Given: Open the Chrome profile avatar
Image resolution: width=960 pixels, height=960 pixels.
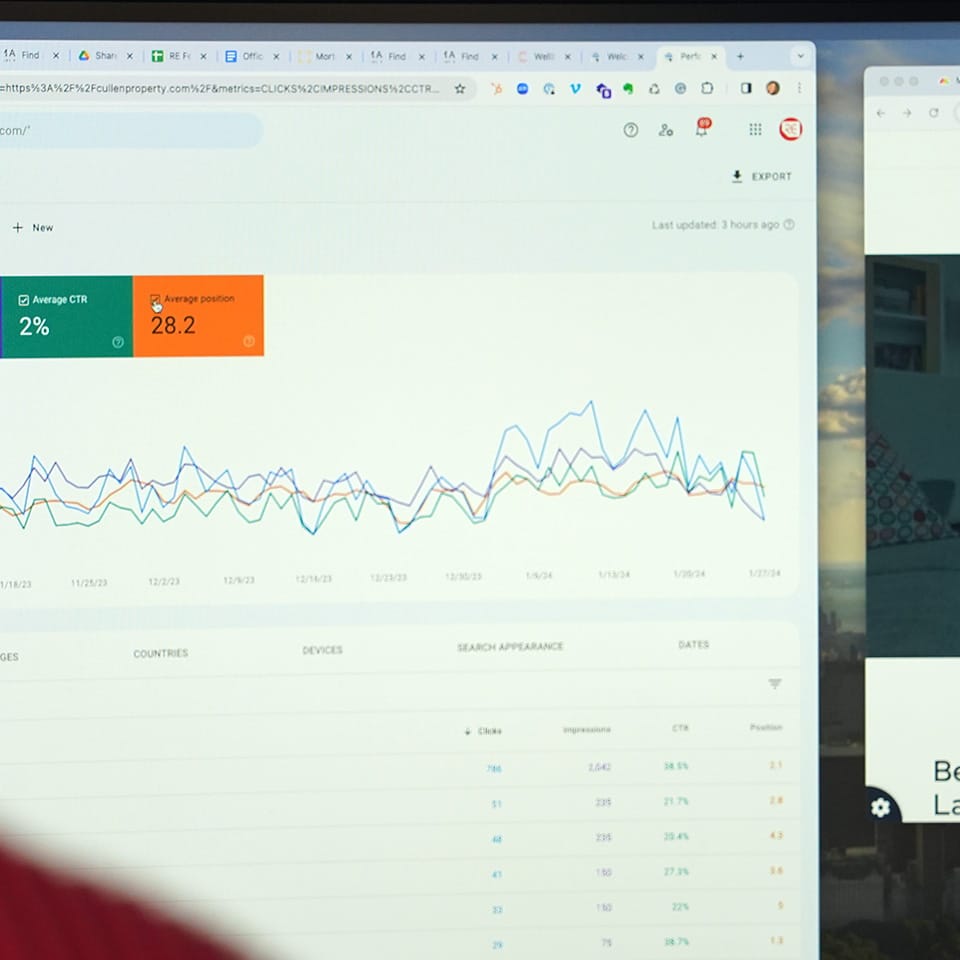Looking at the screenshot, I should pyautogui.click(x=773, y=88).
